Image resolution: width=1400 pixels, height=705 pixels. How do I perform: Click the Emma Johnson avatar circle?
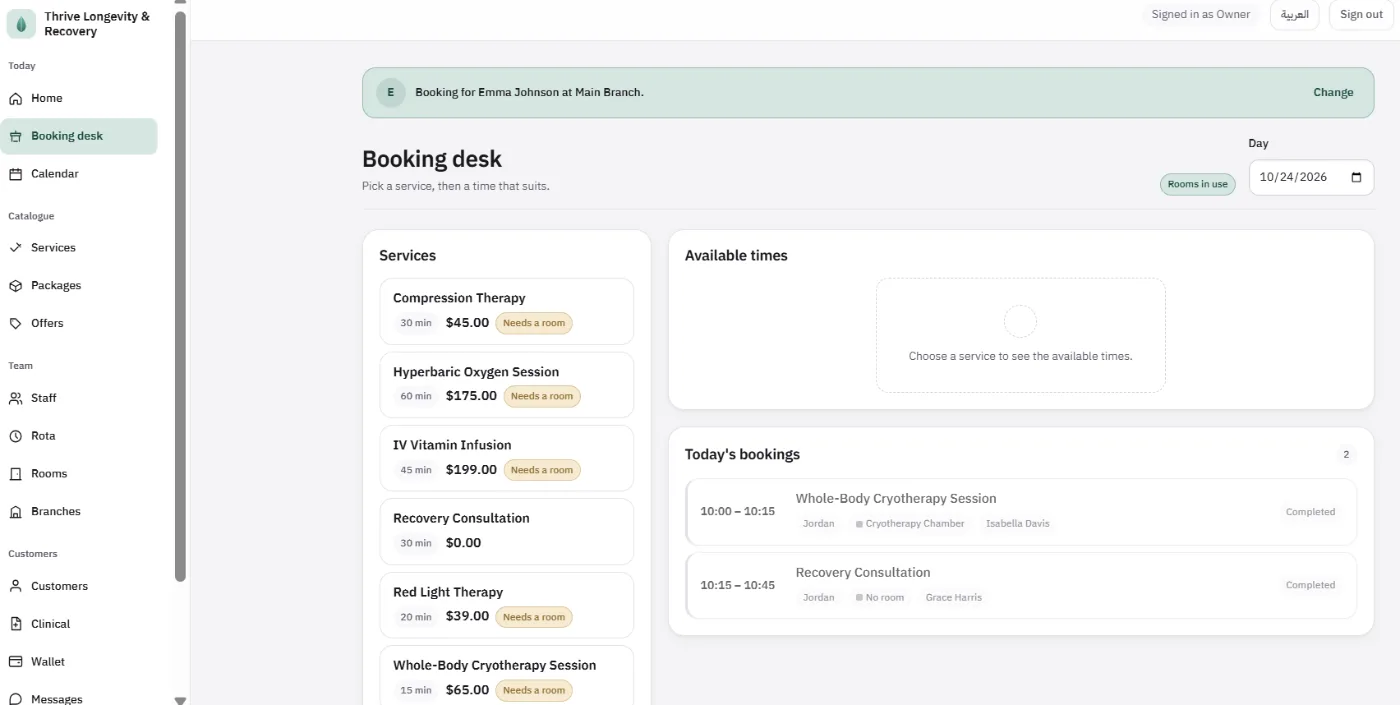(390, 92)
